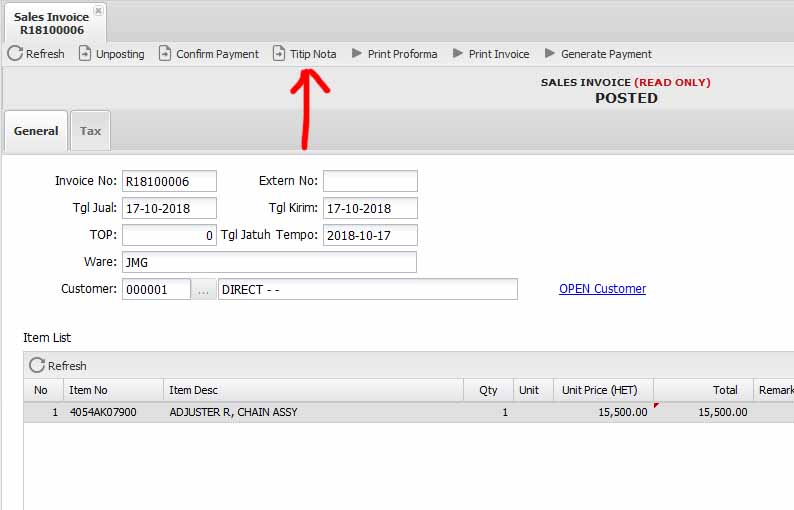Screen dimensions: 794x510
Task: Switch to the Tax tab
Action: (90, 131)
